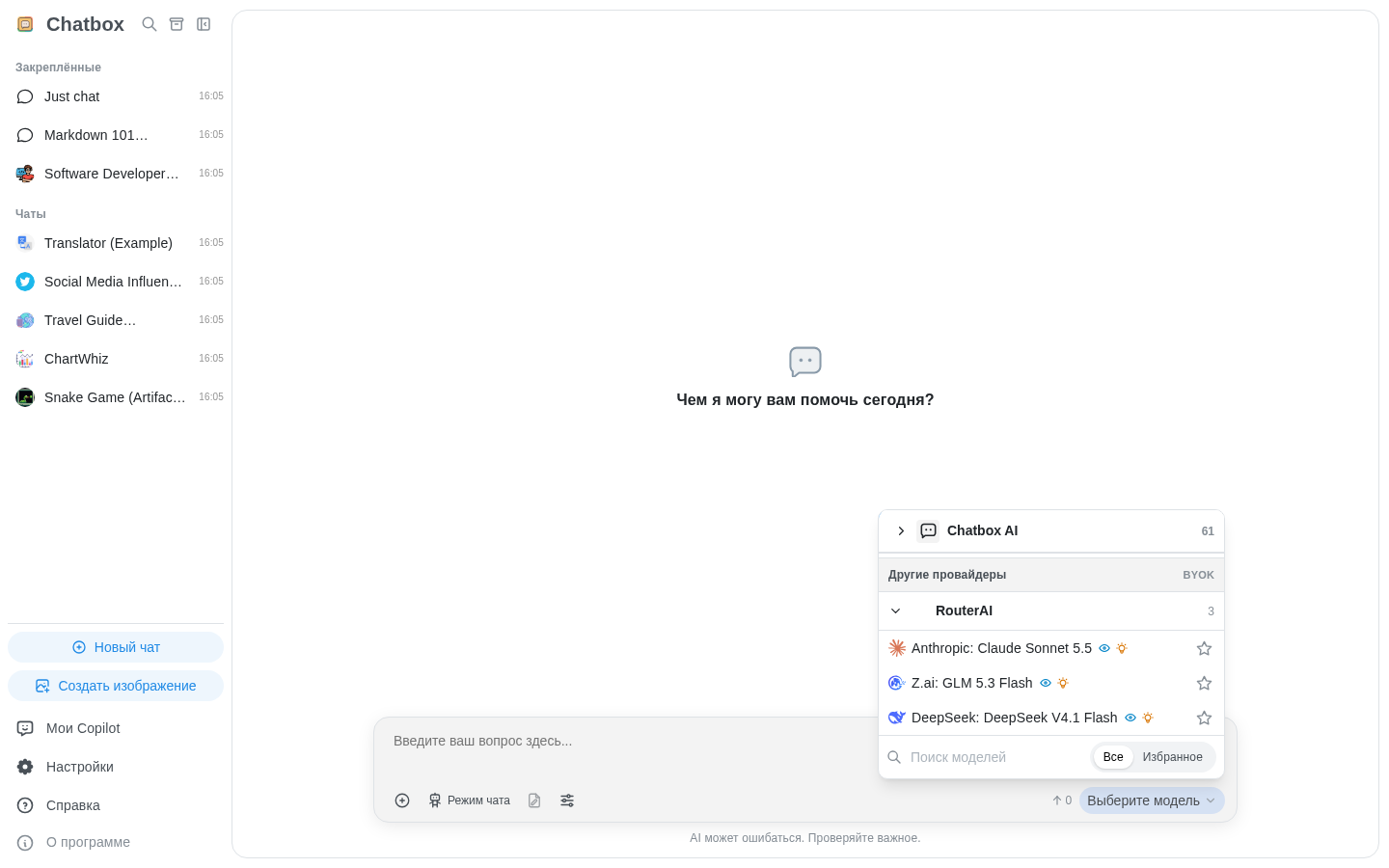Collapse sidebar with the panel icon
This screenshot has width=1389, height=868.
[204, 24]
